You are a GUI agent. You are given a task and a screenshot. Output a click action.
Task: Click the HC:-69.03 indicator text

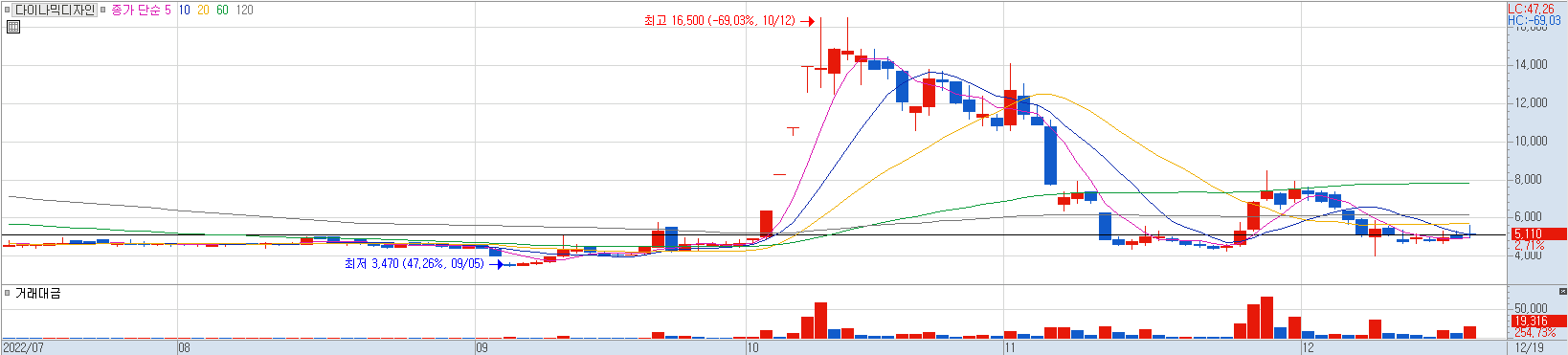point(1534,20)
